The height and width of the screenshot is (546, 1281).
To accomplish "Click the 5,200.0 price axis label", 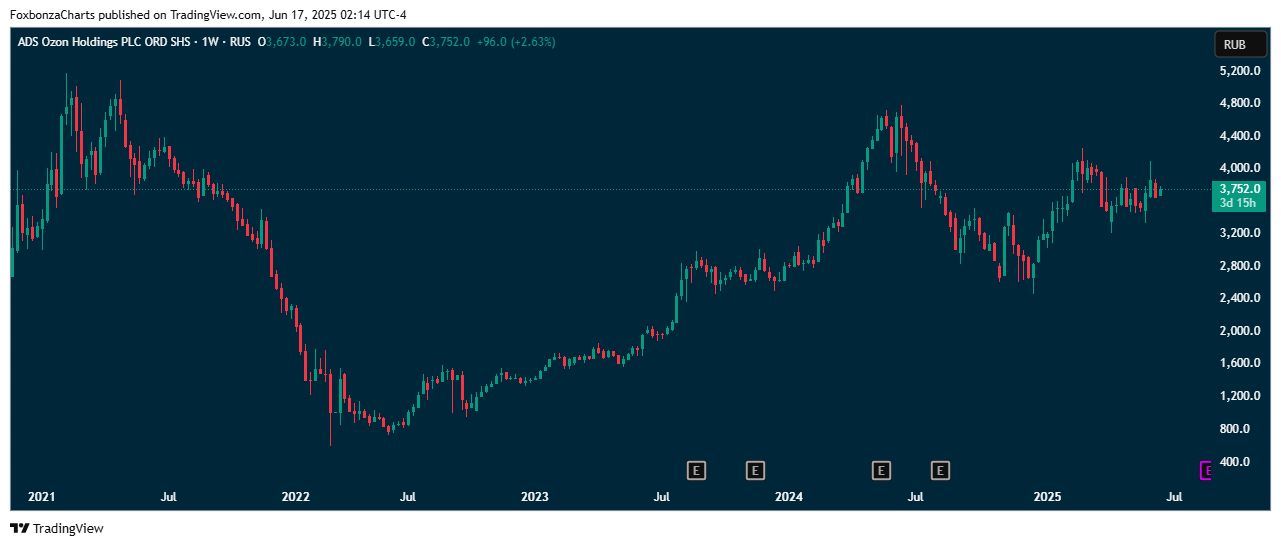I will [x=1239, y=72].
